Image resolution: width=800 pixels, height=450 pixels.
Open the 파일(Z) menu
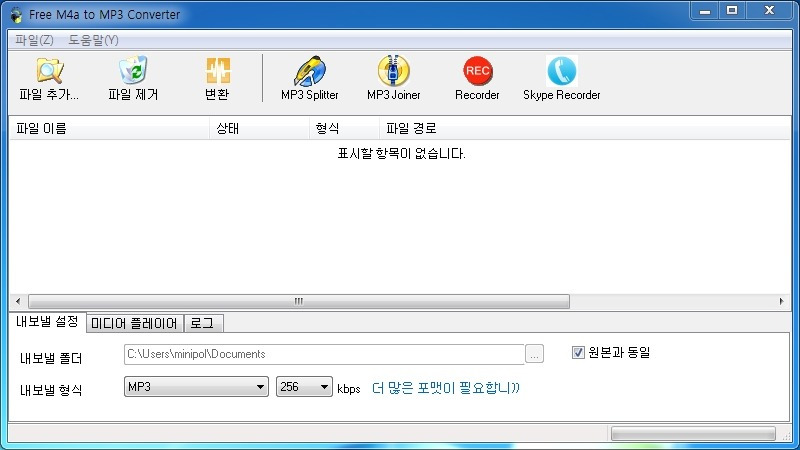pos(34,40)
